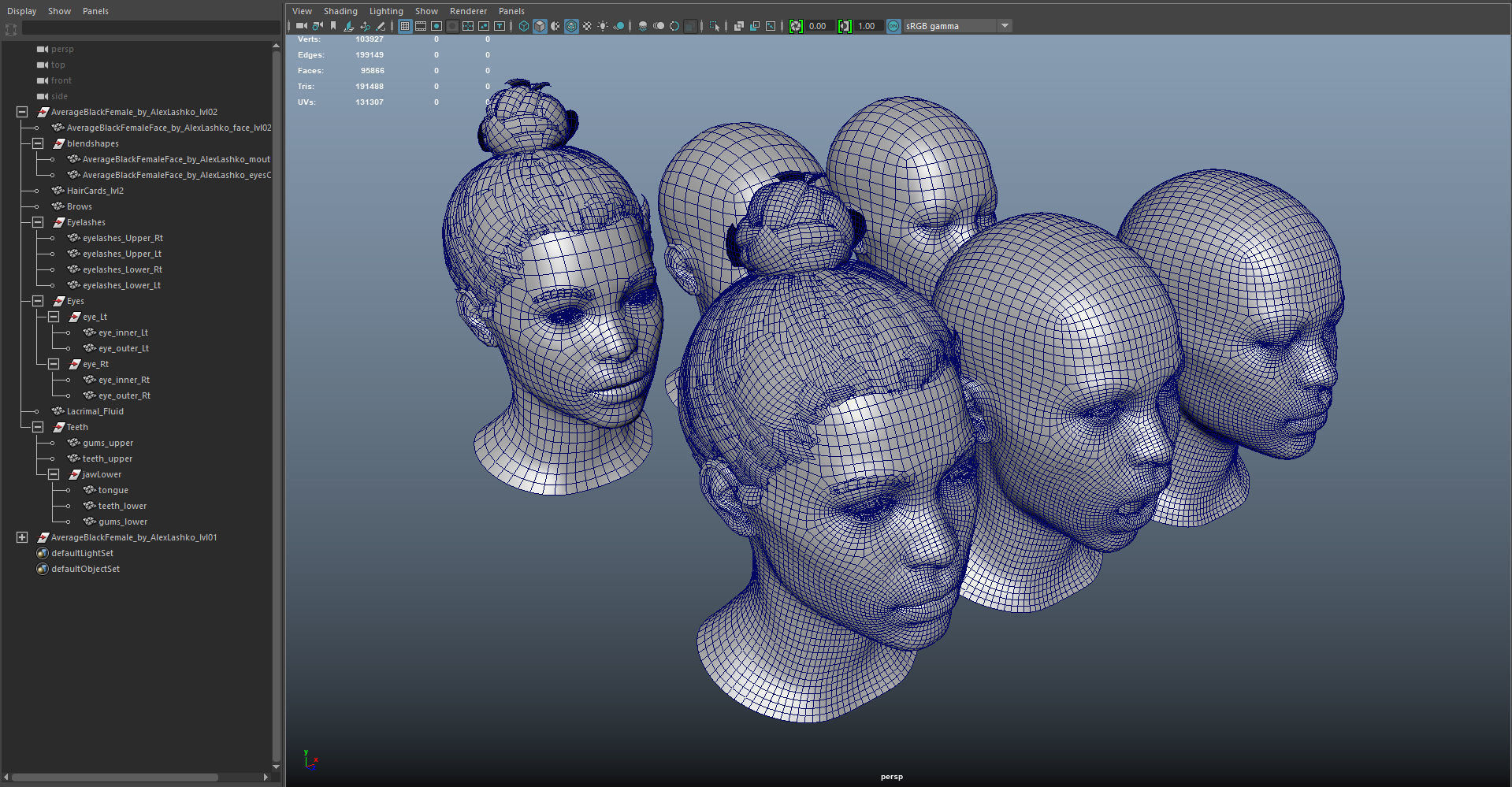
Task: Select teeth_upper mesh
Action: pyautogui.click(x=107, y=458)
